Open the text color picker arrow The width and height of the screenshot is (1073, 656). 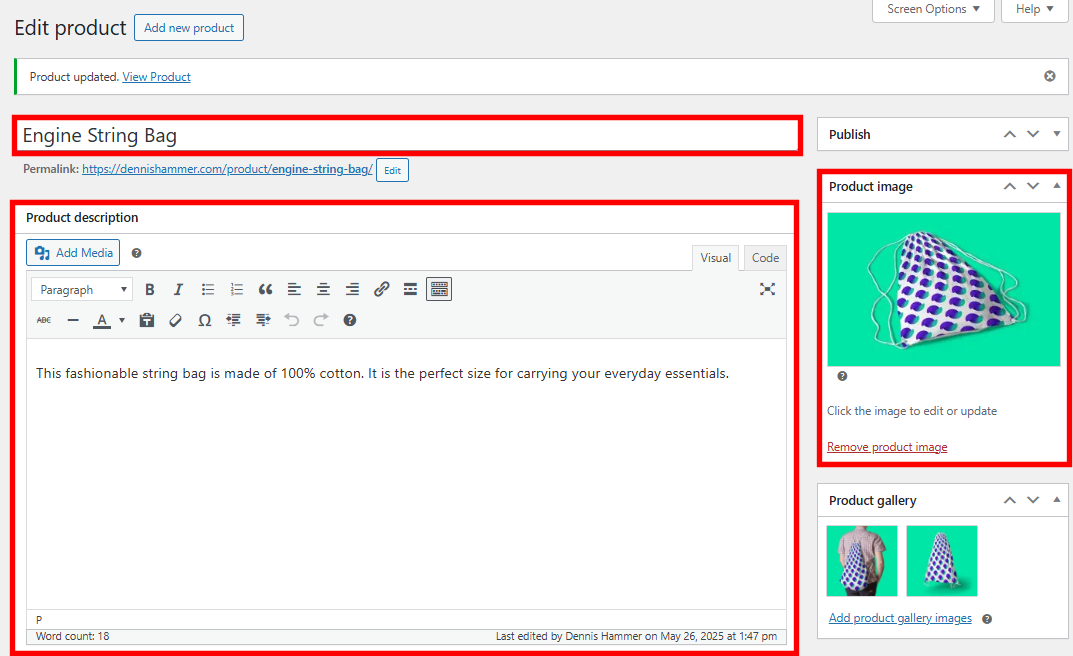[121, 319]
